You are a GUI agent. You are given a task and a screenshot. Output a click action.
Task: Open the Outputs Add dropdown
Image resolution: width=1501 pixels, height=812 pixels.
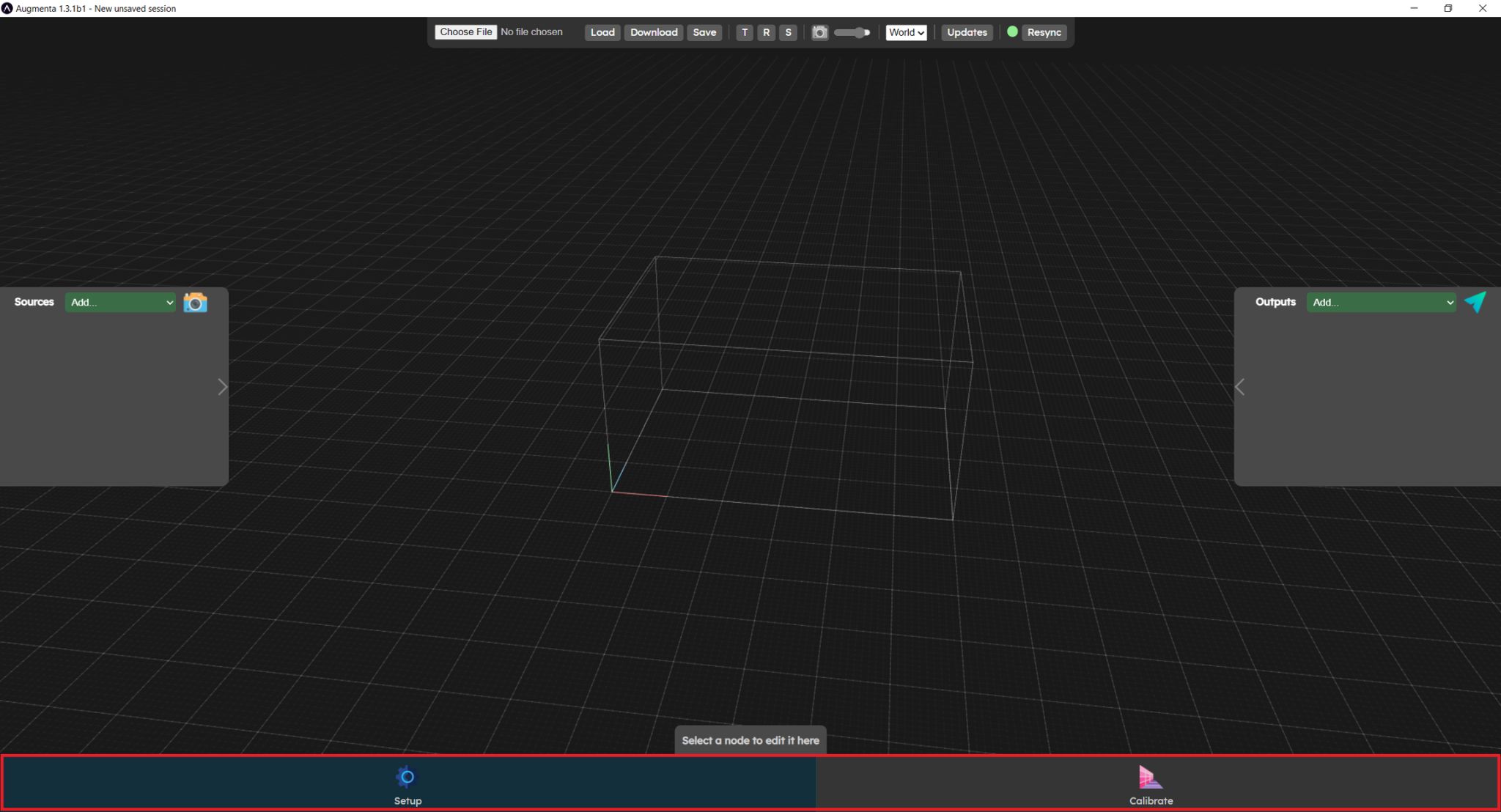click(1380, 302)
